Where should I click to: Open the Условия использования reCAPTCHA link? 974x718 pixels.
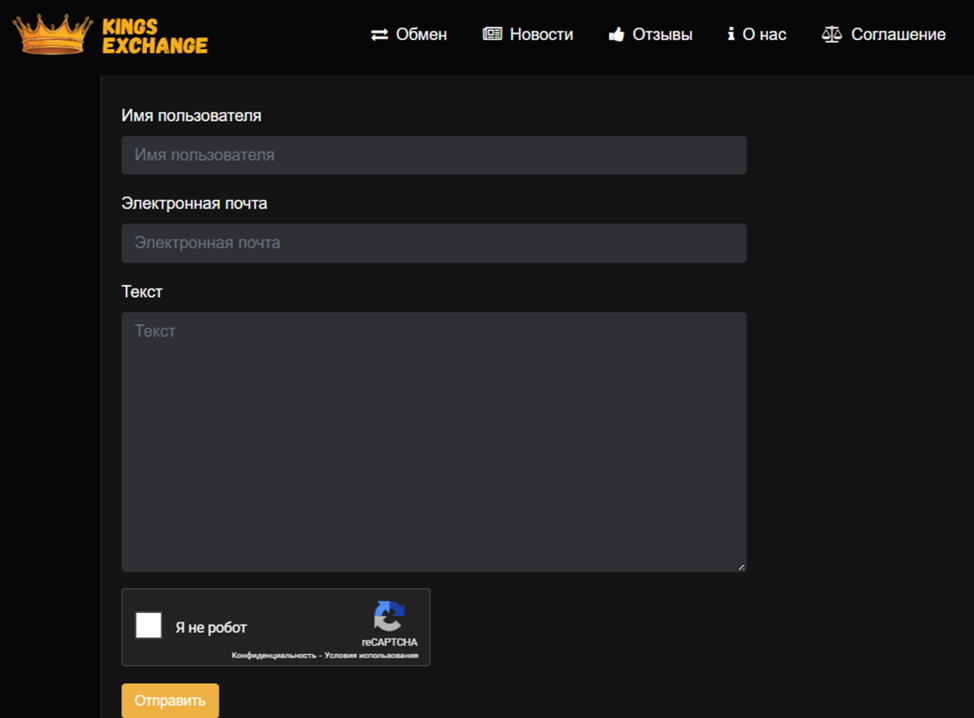click(x=372, y=656)
